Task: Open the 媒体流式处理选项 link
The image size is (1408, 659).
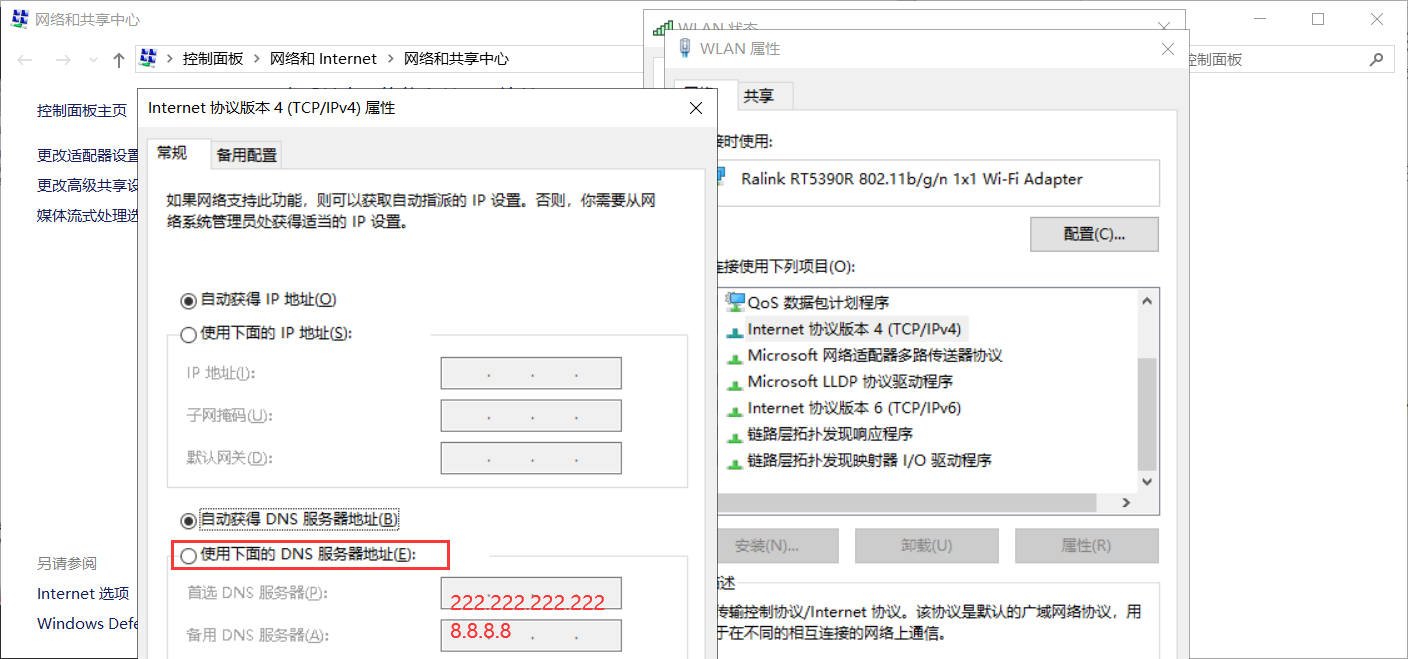Action: coord(88,216)
